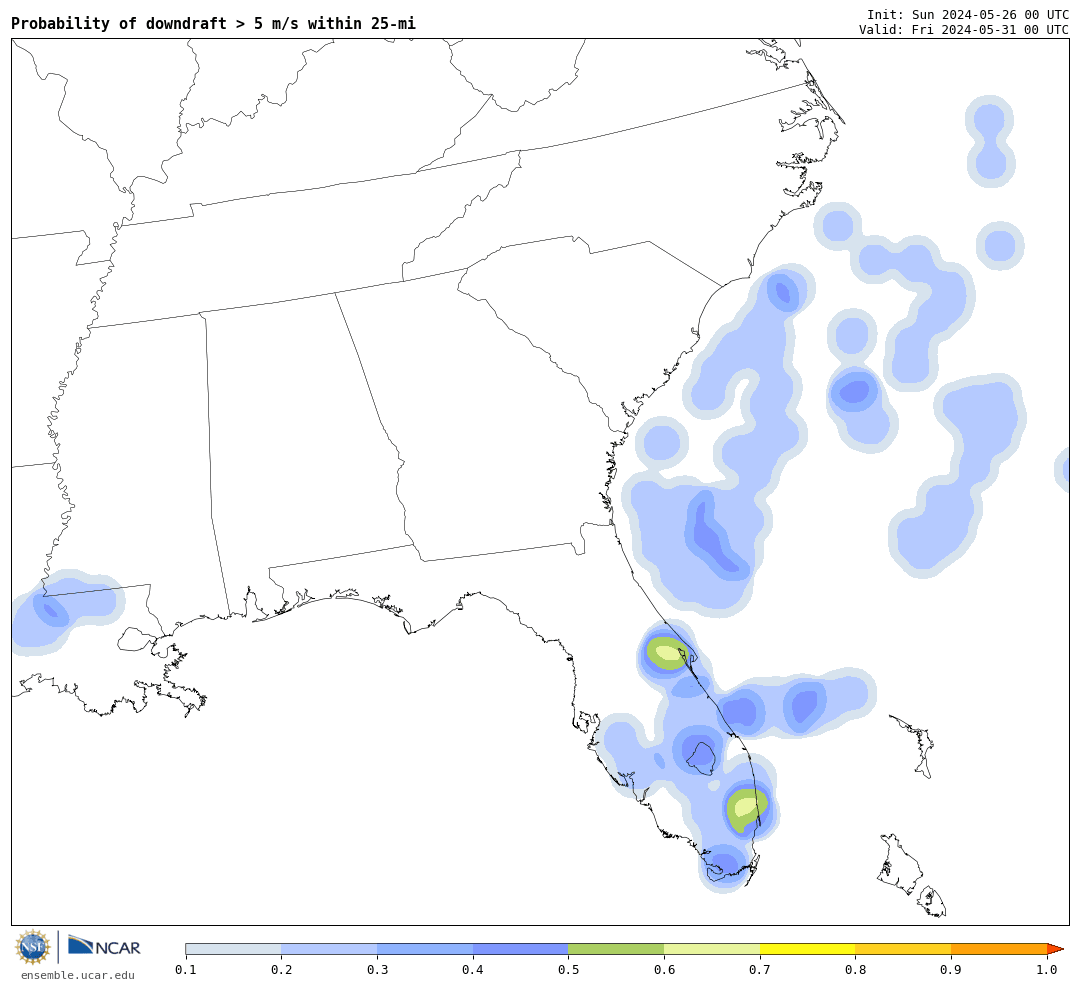Click the 0.2–0.3 light blue colorbar segment
1080x988 pixels.
(x=329, y=949)
